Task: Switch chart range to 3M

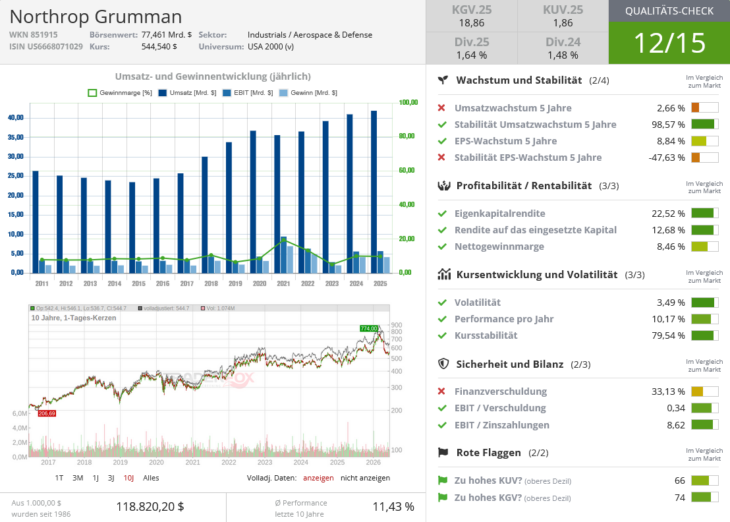Action: pos(78,478)
